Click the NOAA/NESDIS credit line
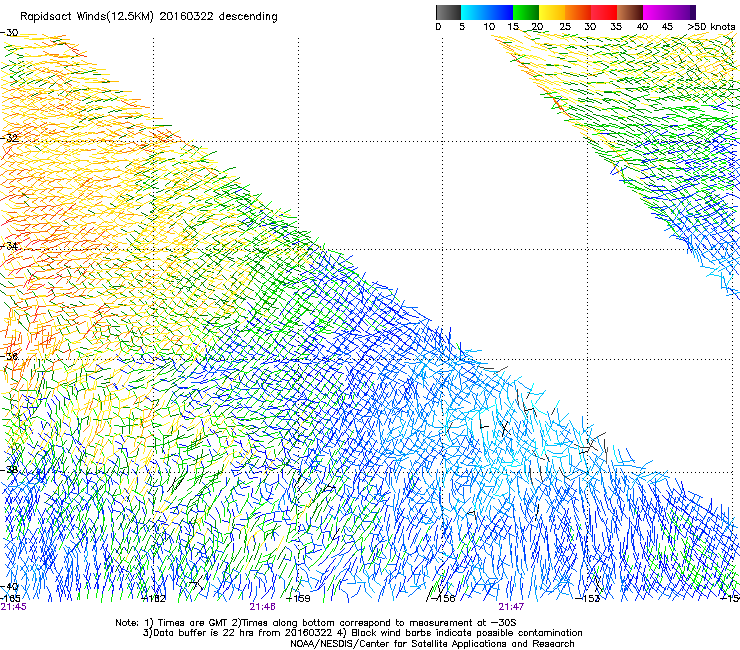The height and width of the screenshot is (650, 740). [432, 644]
